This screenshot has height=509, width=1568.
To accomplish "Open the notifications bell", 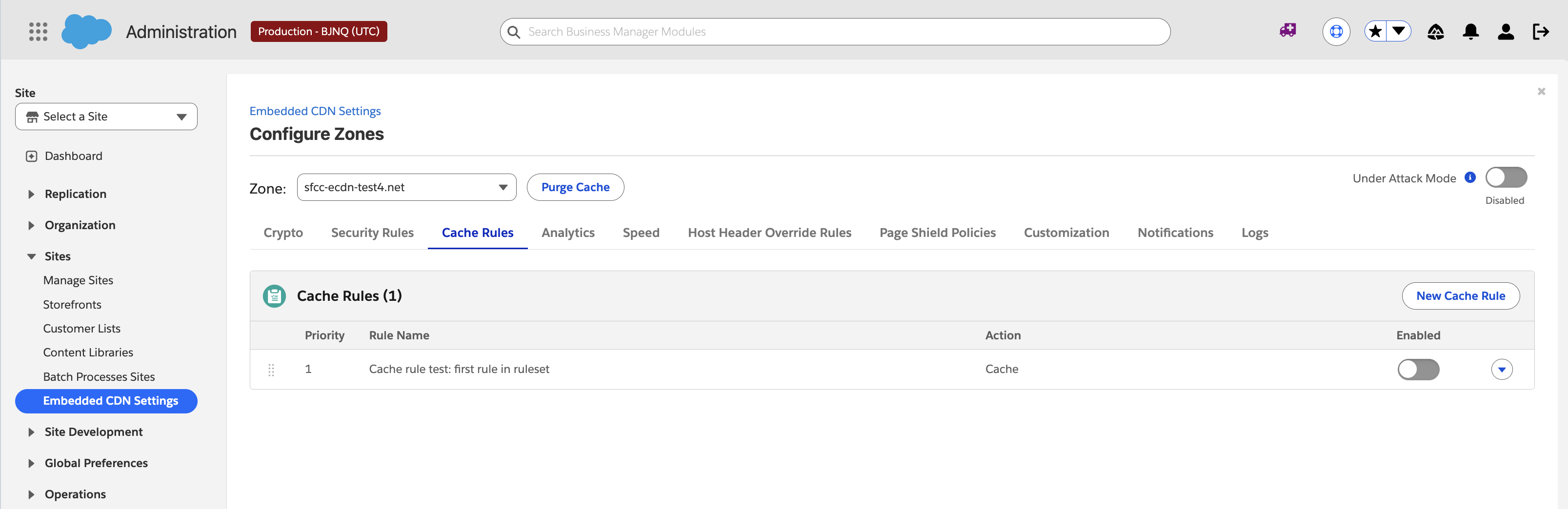I will [1470, 32].
